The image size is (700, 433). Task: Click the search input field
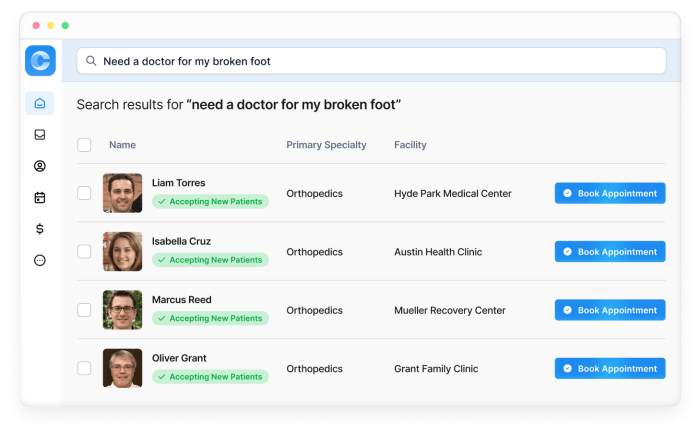[380, 61]
